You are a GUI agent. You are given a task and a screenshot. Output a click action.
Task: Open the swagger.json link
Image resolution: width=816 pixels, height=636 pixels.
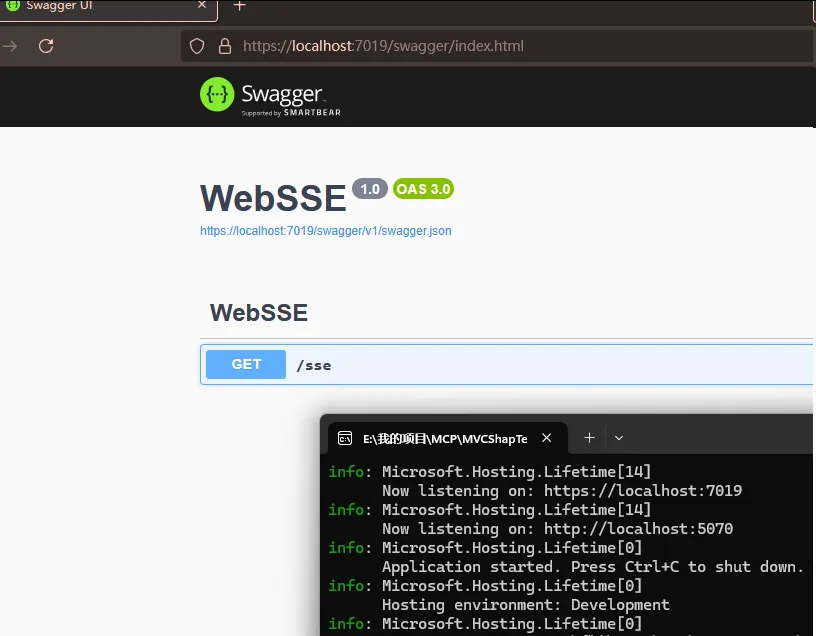click(326, 231)
